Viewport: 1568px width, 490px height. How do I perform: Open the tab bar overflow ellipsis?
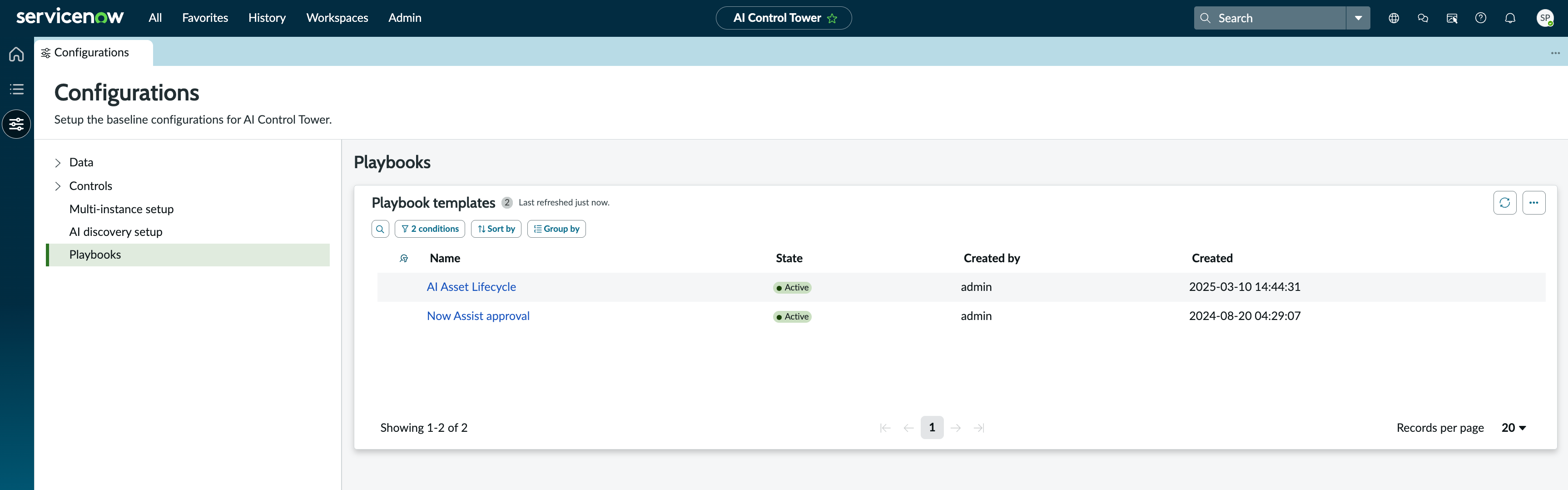(x=1555, y=53)
